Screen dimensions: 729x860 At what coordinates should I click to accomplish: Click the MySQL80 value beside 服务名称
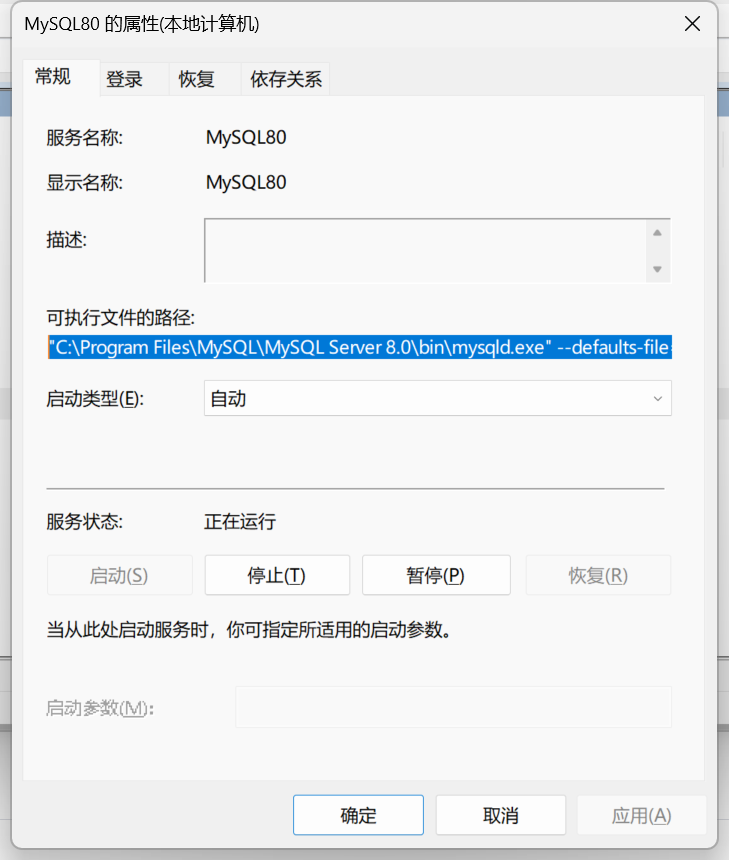(x=246, y=138)
